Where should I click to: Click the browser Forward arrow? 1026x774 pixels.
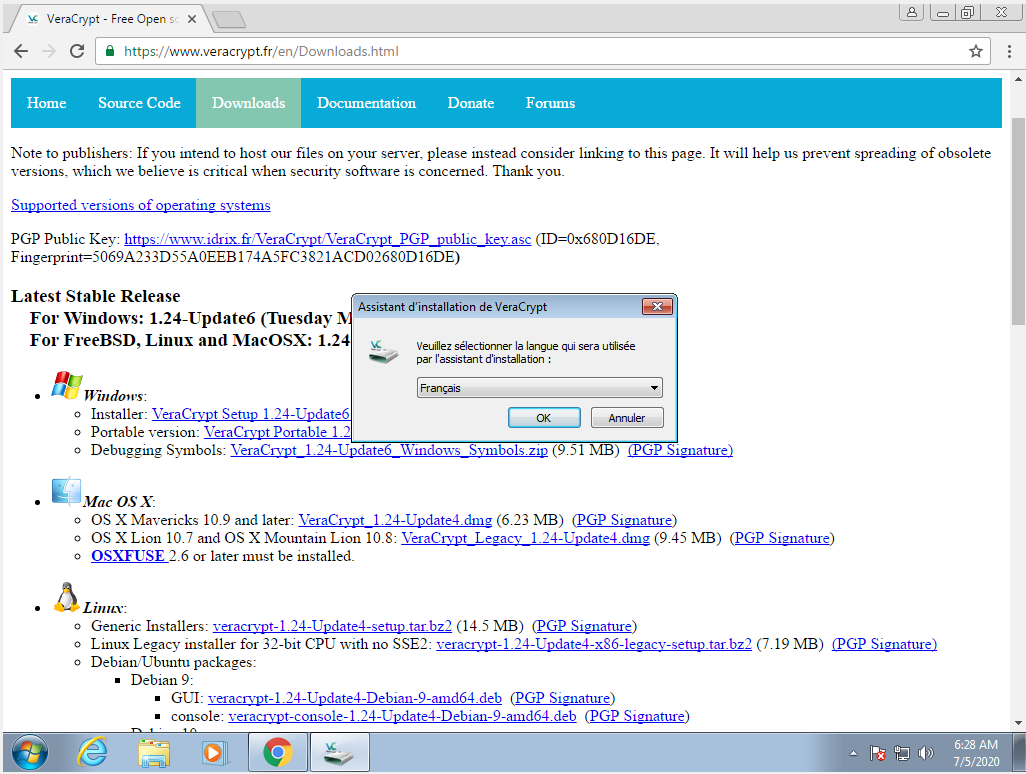(x=49, y=51)
